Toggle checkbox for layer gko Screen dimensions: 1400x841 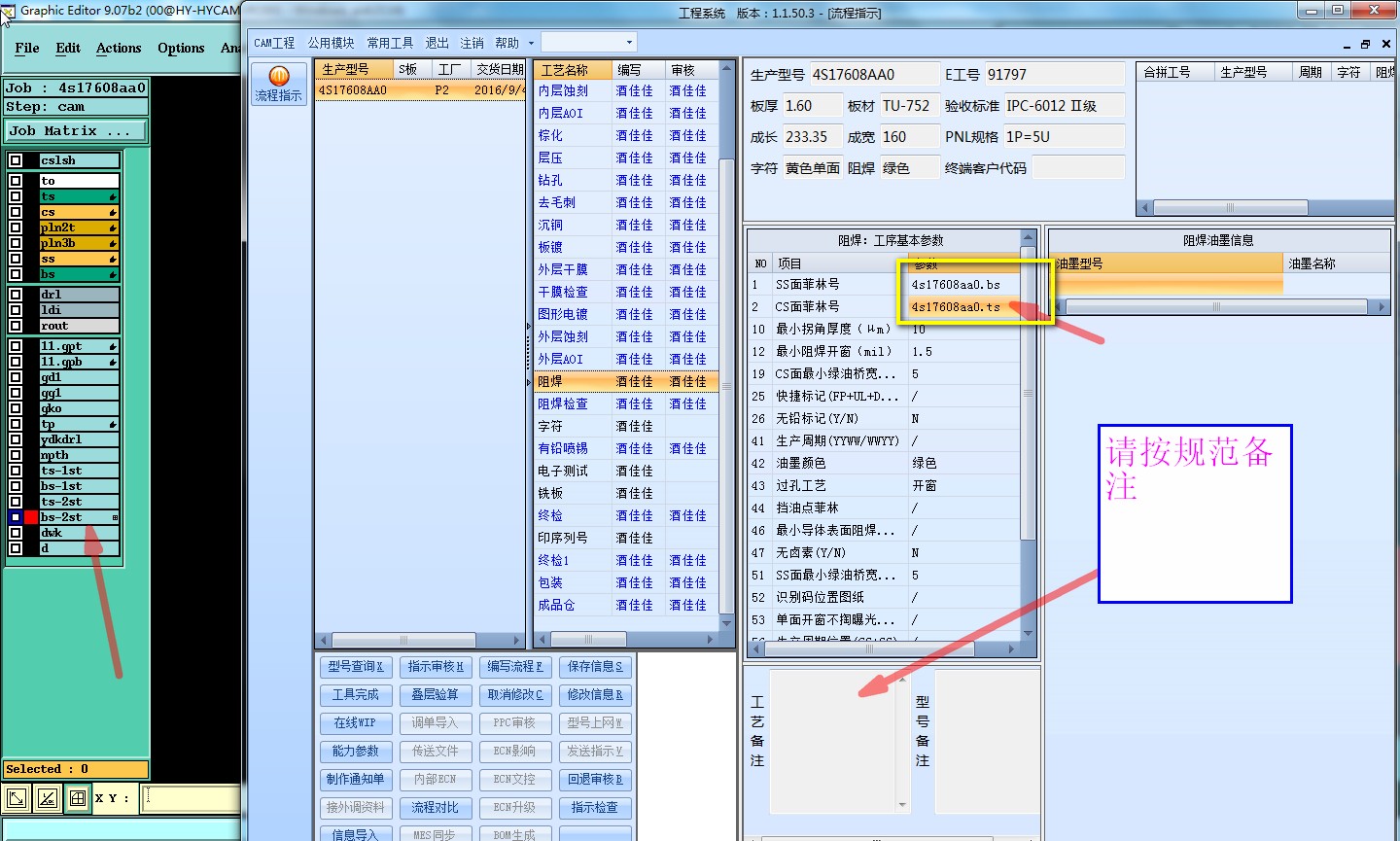pos(16,408)
